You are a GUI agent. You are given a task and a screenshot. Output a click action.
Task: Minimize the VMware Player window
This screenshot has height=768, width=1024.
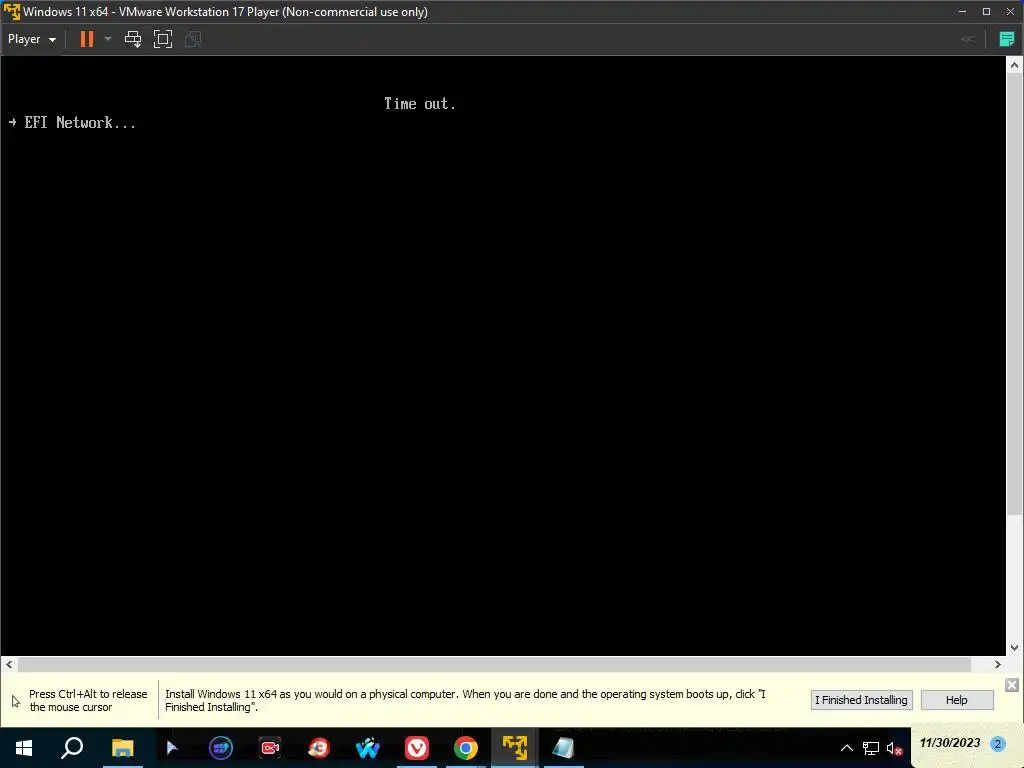(x=962, y=12)
